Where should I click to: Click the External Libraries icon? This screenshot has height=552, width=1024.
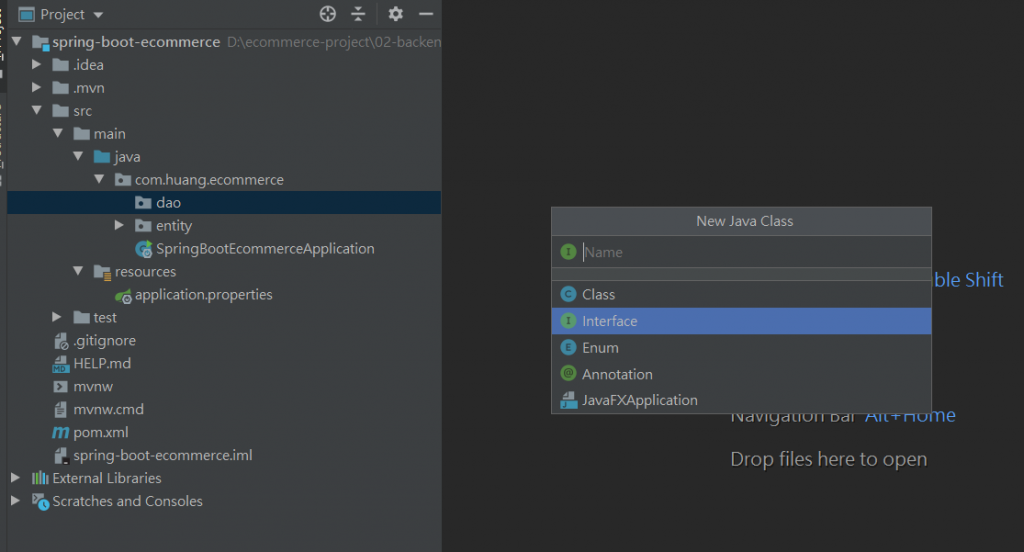pyautogui.click(x=40, y=479)
